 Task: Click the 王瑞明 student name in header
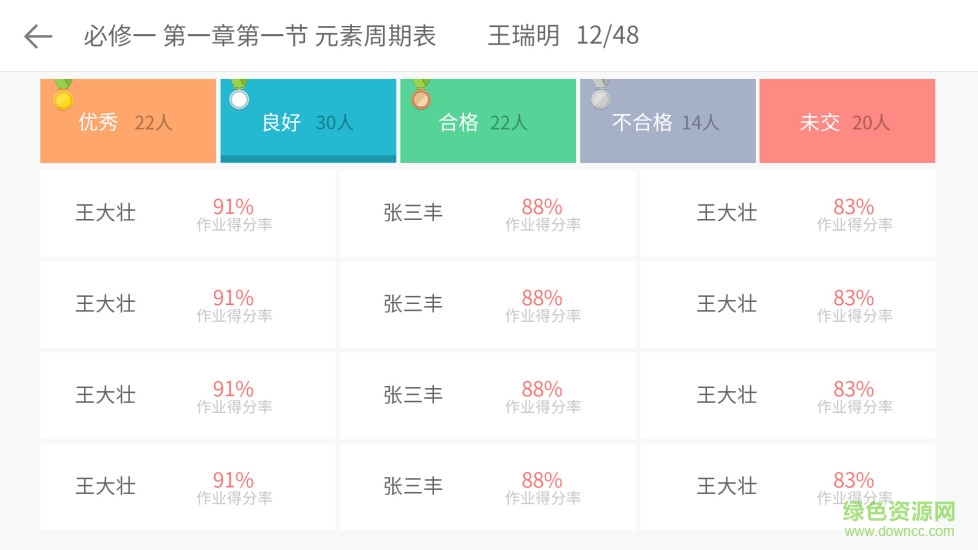click(523, 37)
